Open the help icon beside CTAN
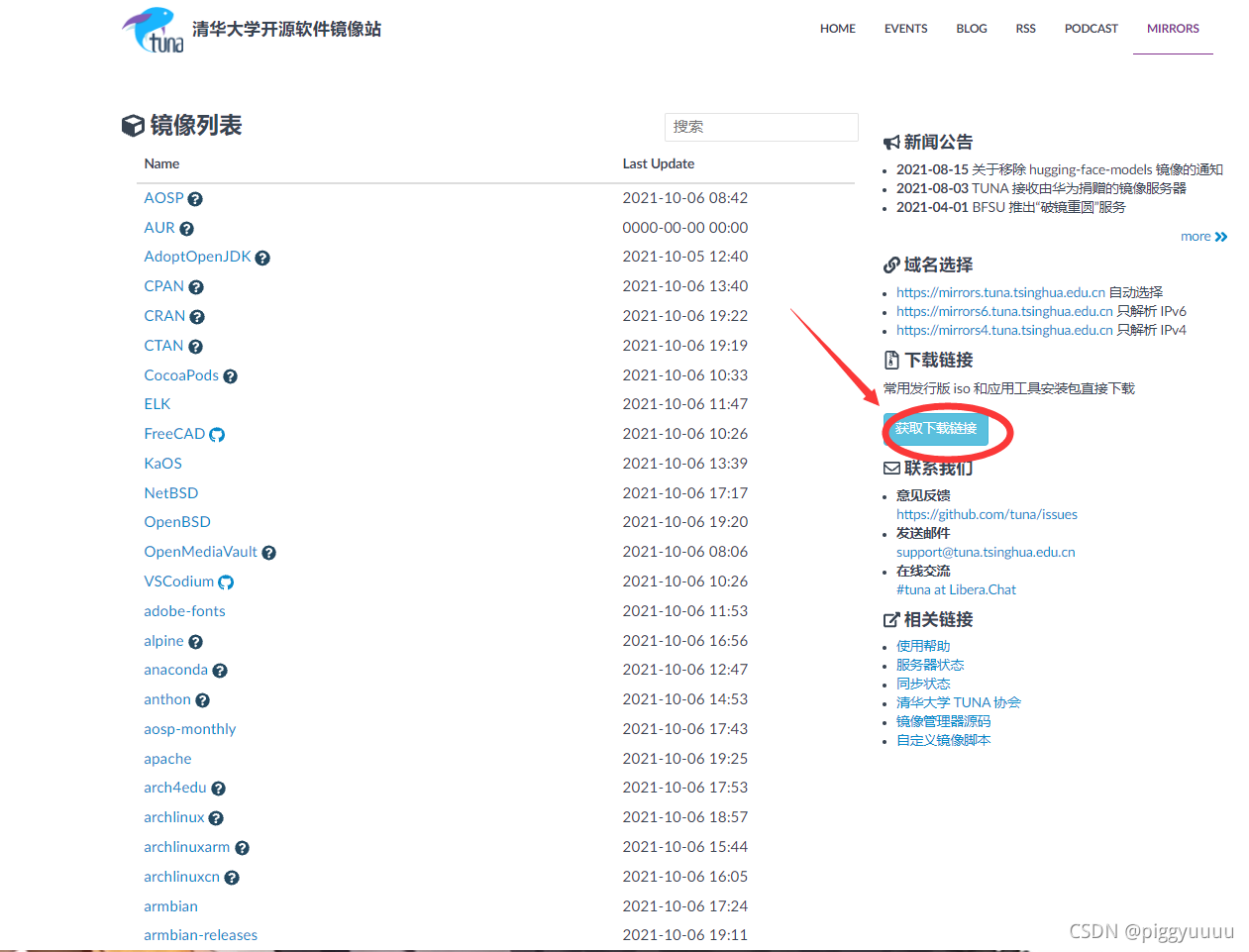 [195, 347]
